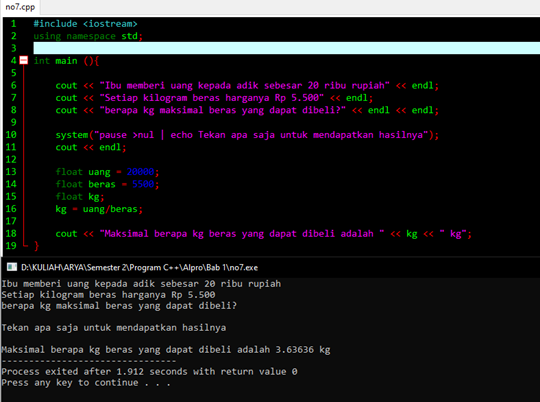This screenshot has height=402, width=540.
Task: Click console output 'berapa kg maksimal beras'
Action: tap(119, 306)
